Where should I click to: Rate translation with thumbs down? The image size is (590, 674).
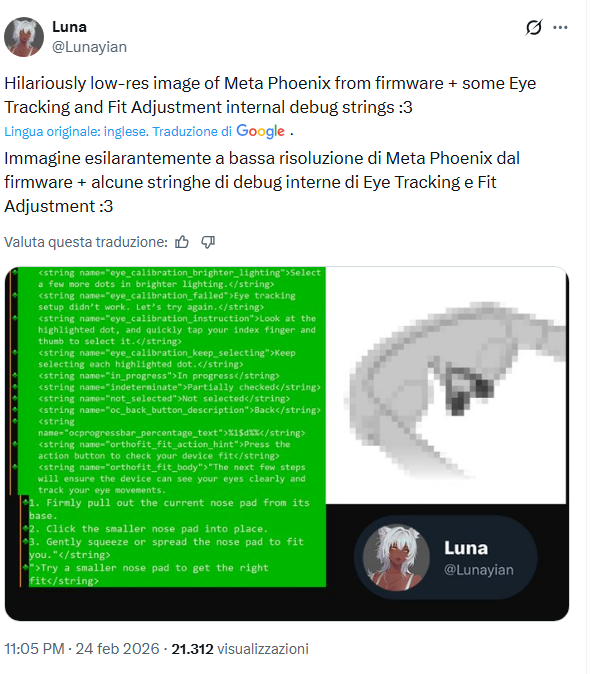tap(208, 242)
